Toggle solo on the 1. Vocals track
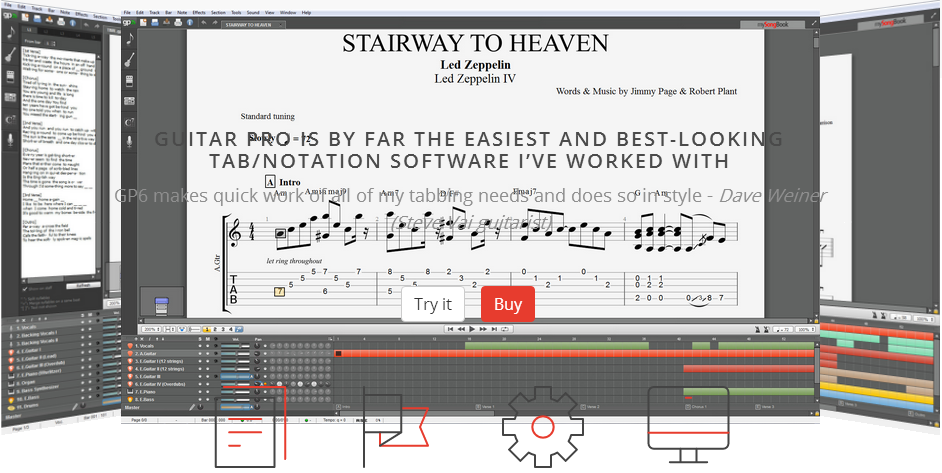Image resolution: width=942 pixels, height=473 pixels. pyautogui.click(x=200, y=346)
